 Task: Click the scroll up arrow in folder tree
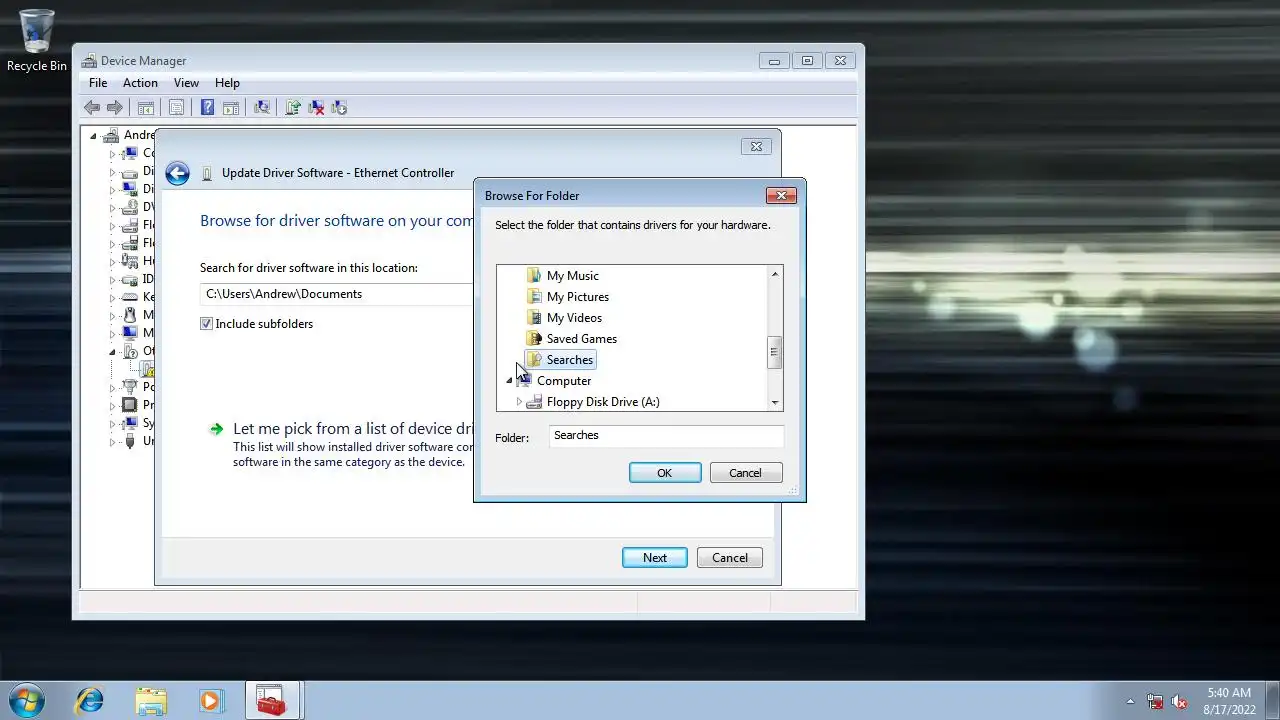[774, 274]
